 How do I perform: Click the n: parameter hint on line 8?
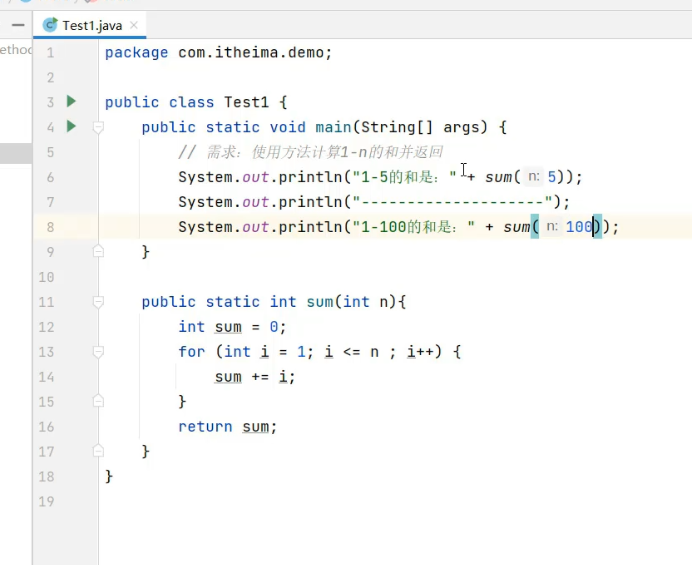[552, 227]
